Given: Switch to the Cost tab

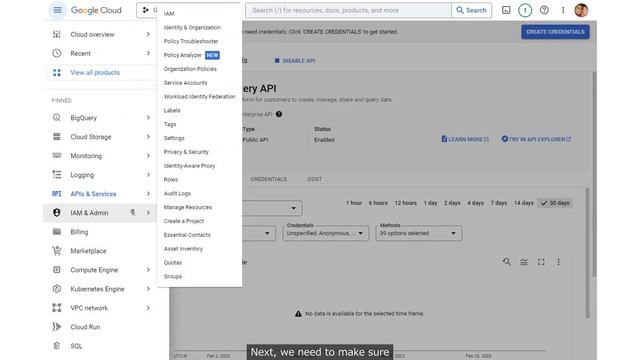Looking at the screenshot, I should 315,179.
